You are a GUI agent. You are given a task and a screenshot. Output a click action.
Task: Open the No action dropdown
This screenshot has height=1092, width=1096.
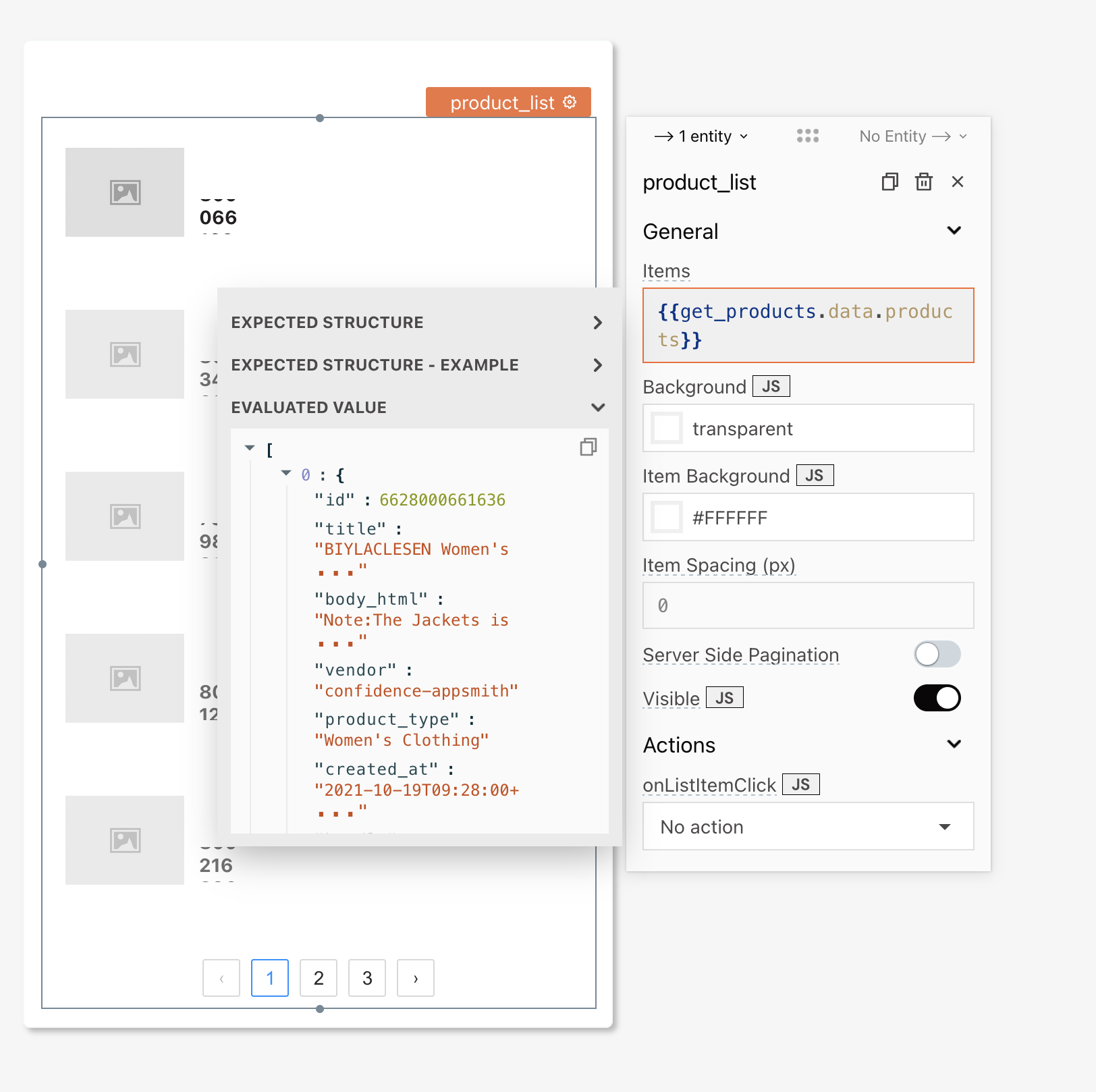808,826
